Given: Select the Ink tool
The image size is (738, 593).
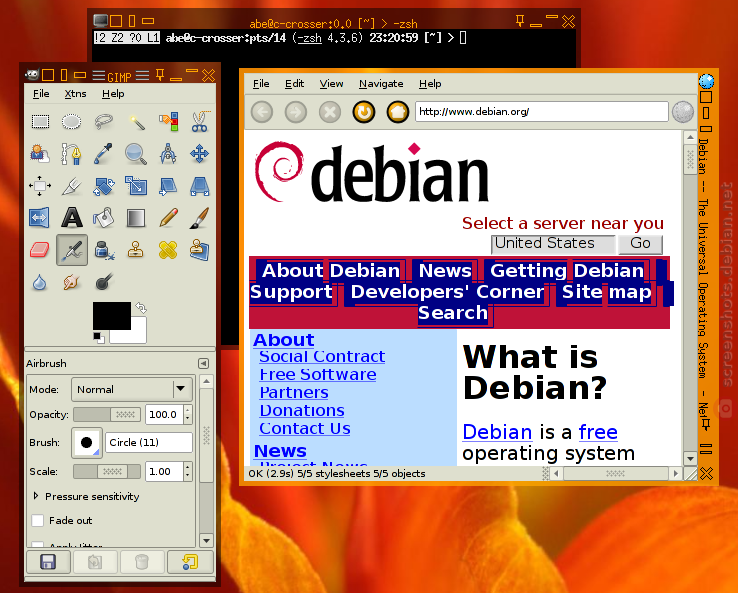Looking at the screenshot, I should click(104, 250).
